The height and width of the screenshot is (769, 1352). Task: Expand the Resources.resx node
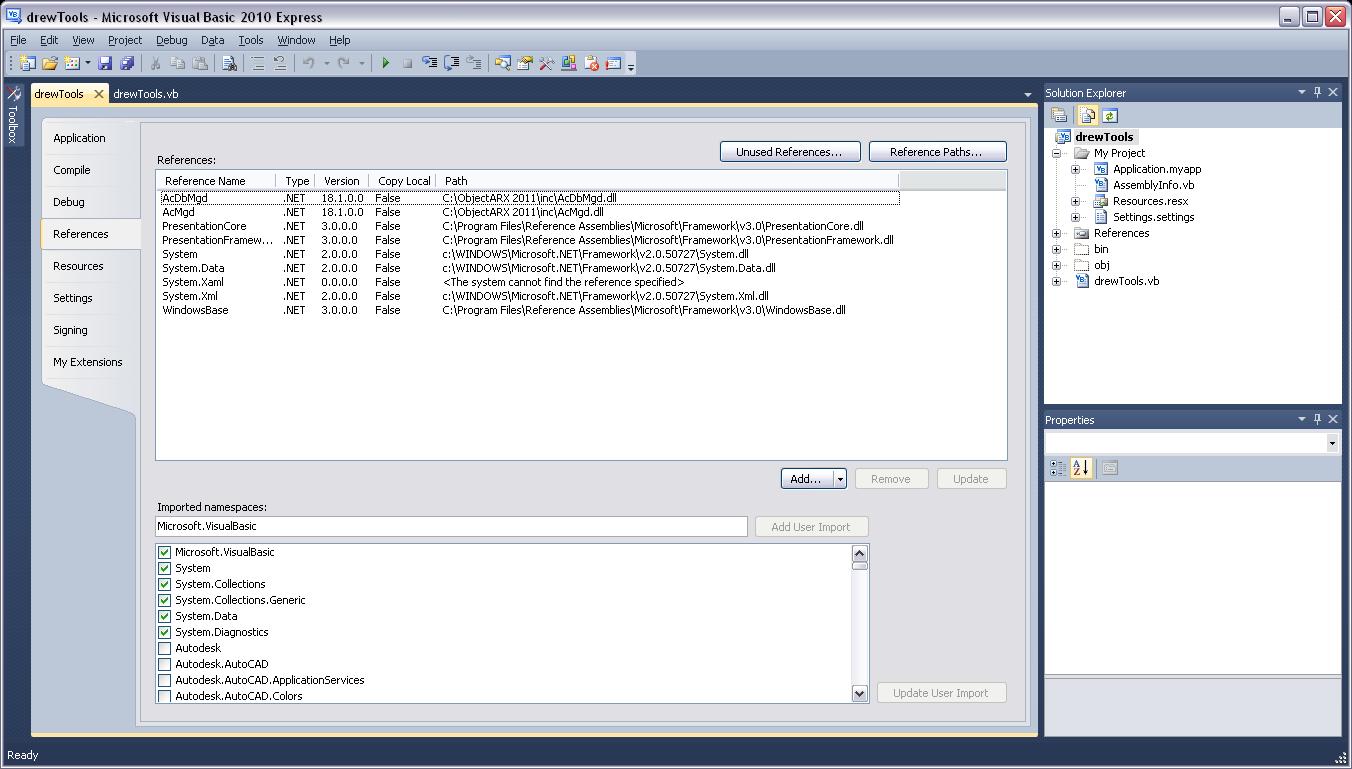coord(1076,201)
